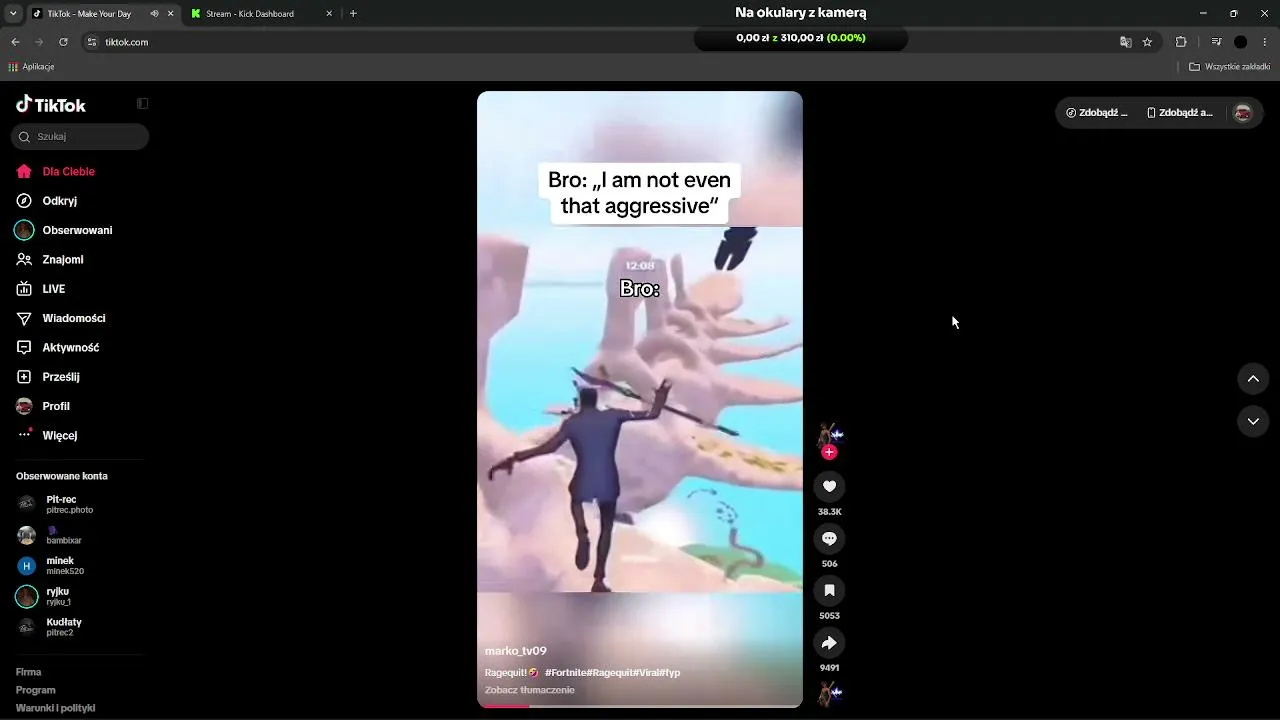1280x720 pixels.
Task: View site information icon in address bar
Action: pos(92,42)
